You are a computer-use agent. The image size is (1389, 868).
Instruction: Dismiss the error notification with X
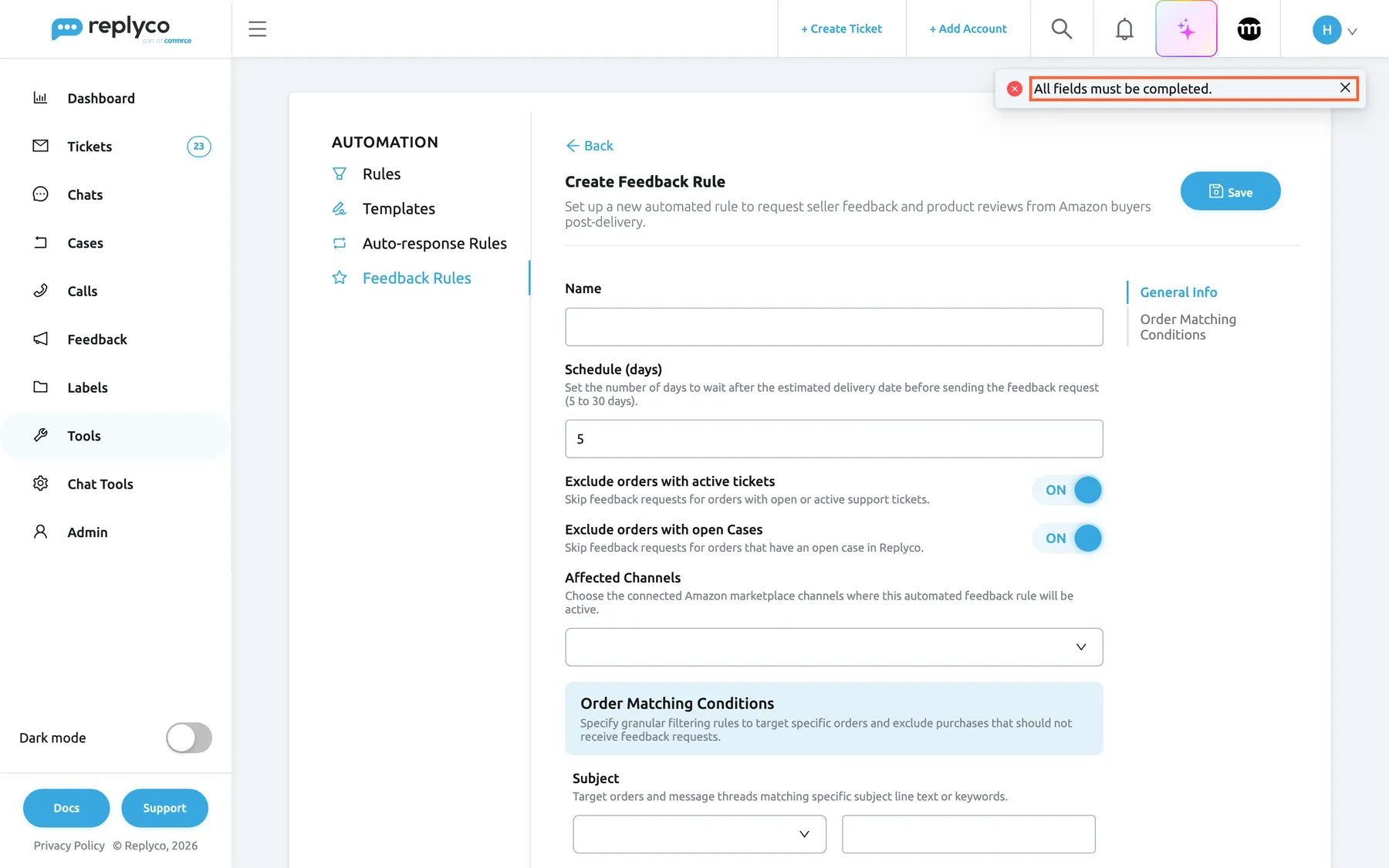pyautogui.click(x=1345, y=88)
